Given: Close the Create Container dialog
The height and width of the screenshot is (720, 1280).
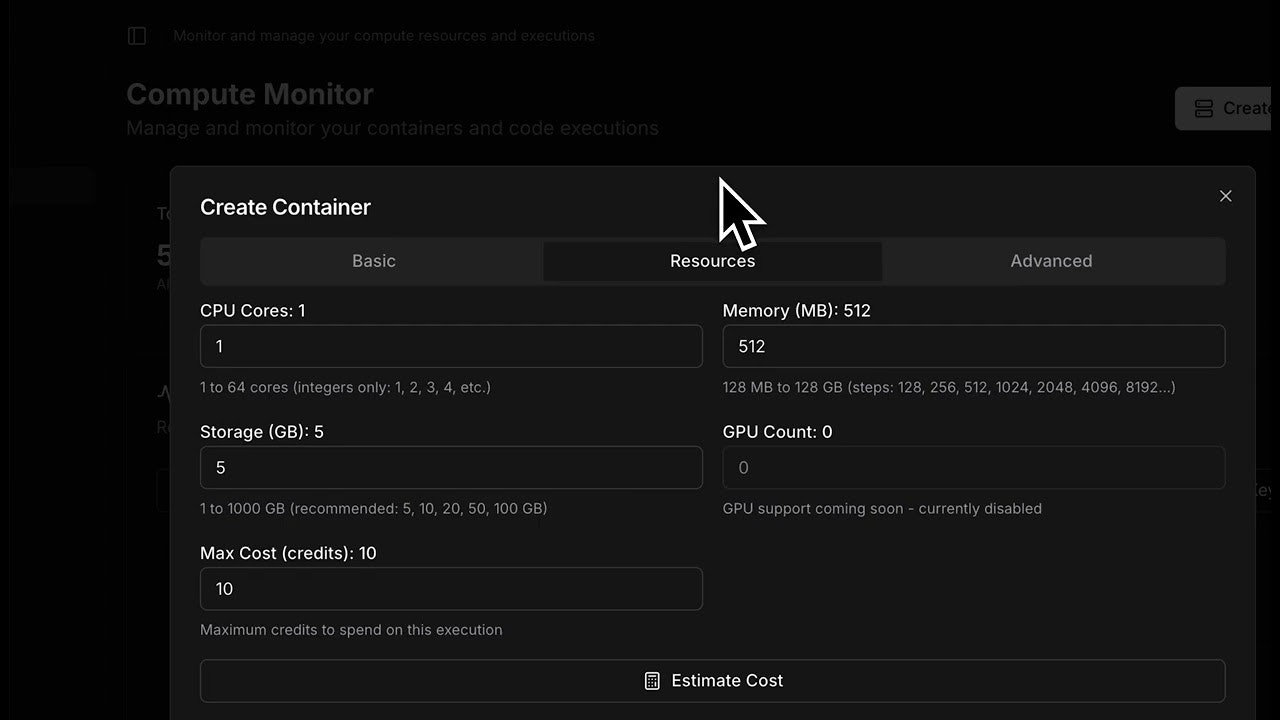Looking at the screenshot, I should coord(1225,196).
